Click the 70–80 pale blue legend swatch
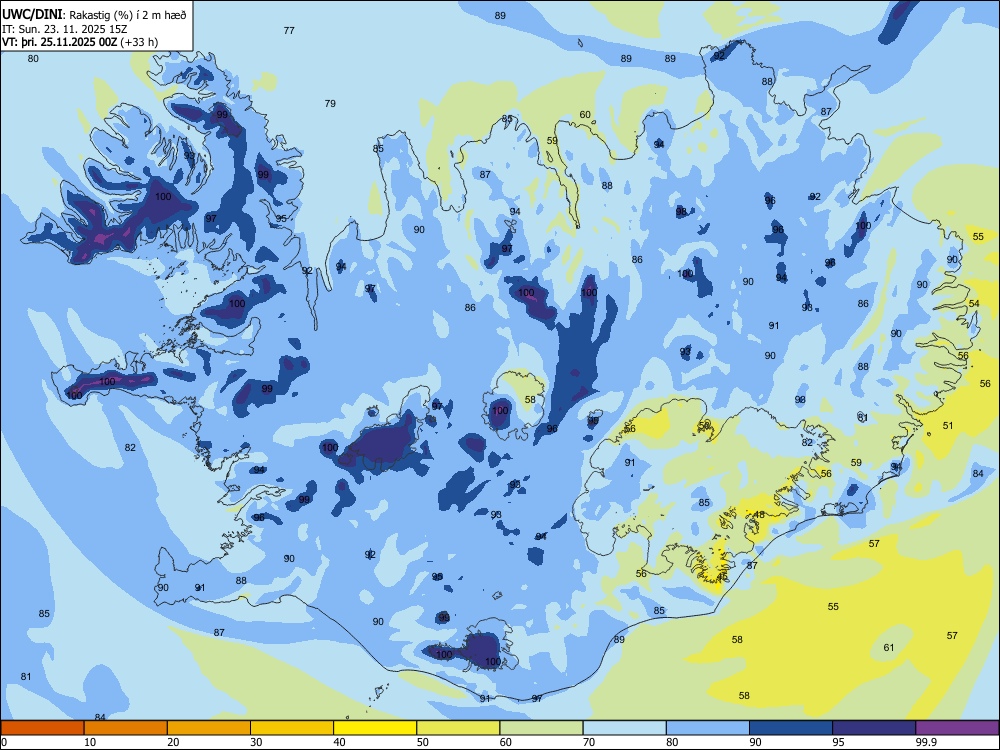Viewport: 1000px width, 750px height. coord(624,728)
